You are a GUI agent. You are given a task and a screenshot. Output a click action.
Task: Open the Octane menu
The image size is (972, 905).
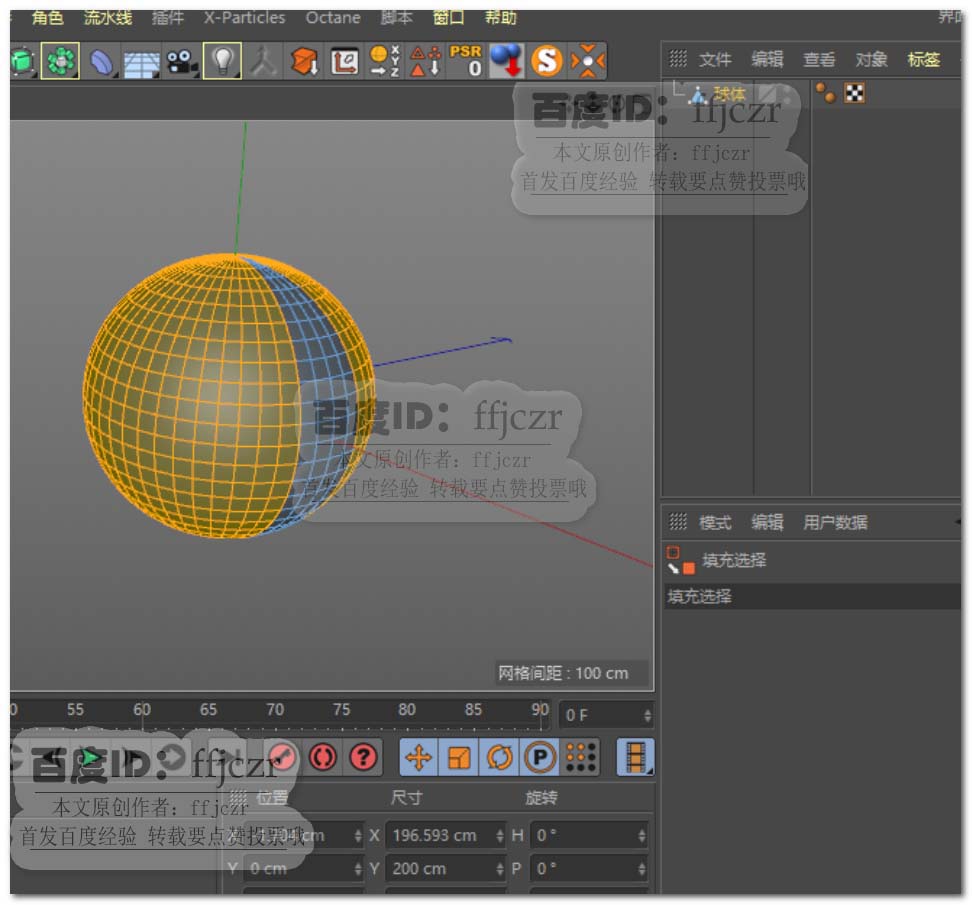(333, 17)
